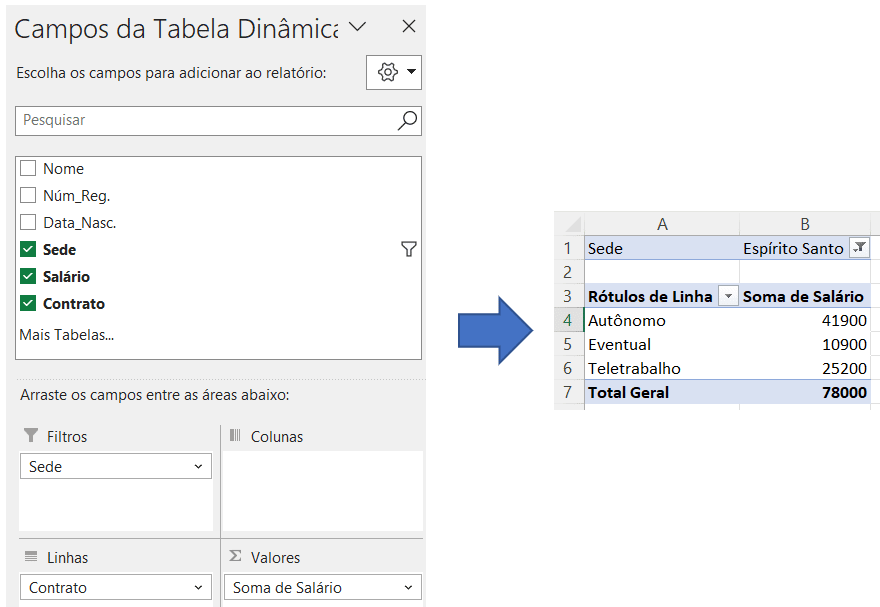Select row 4 header
The height and width of the screenshot is (607, 880).
click(x=568, y=320)
